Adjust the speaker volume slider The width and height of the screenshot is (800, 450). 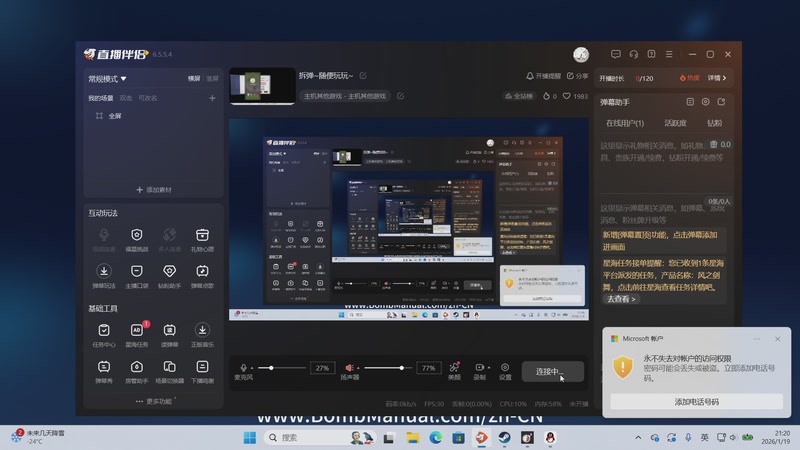pyautogui.click(x=388, y=368)
